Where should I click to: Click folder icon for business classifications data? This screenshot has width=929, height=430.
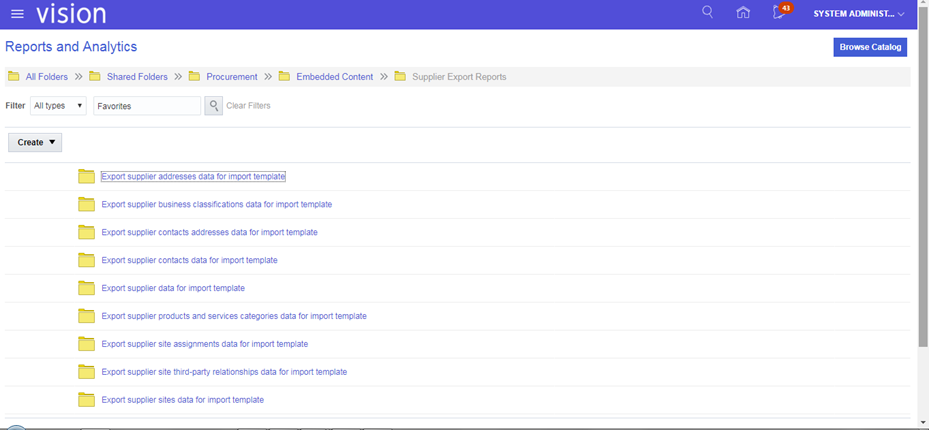87,204
